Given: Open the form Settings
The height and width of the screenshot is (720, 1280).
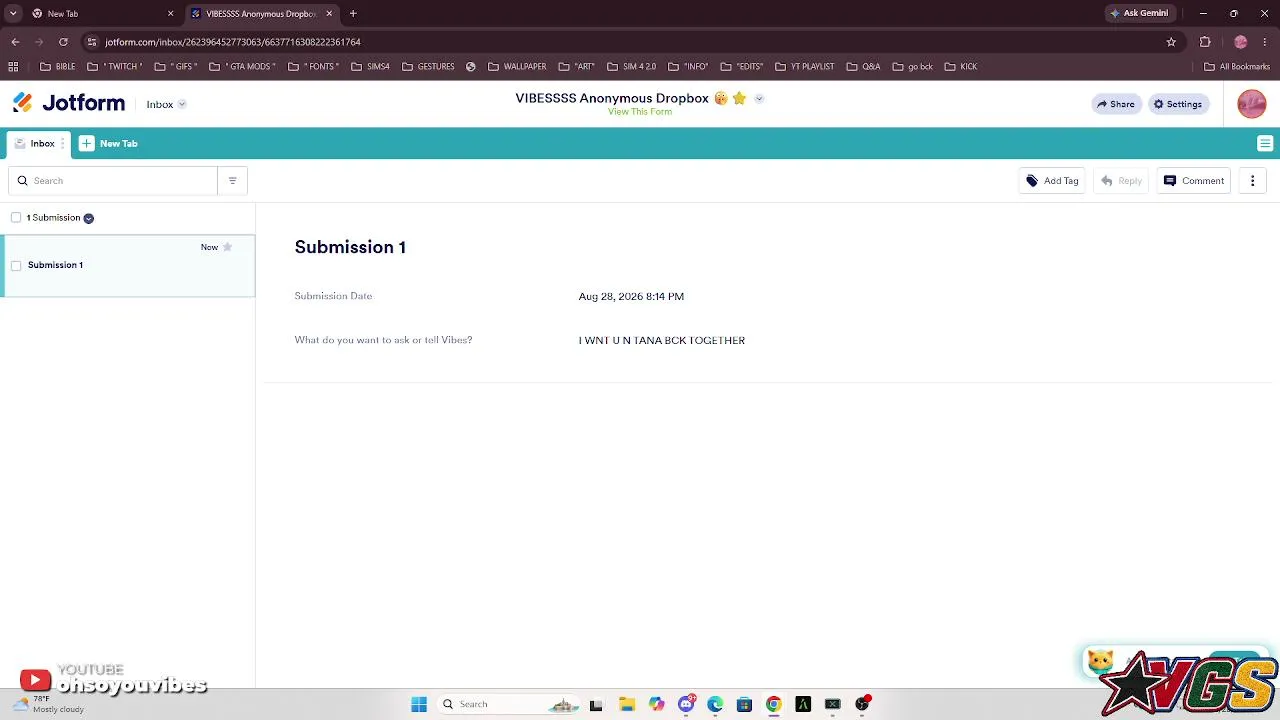Looking at the screenshot, I should [1177, 104].
